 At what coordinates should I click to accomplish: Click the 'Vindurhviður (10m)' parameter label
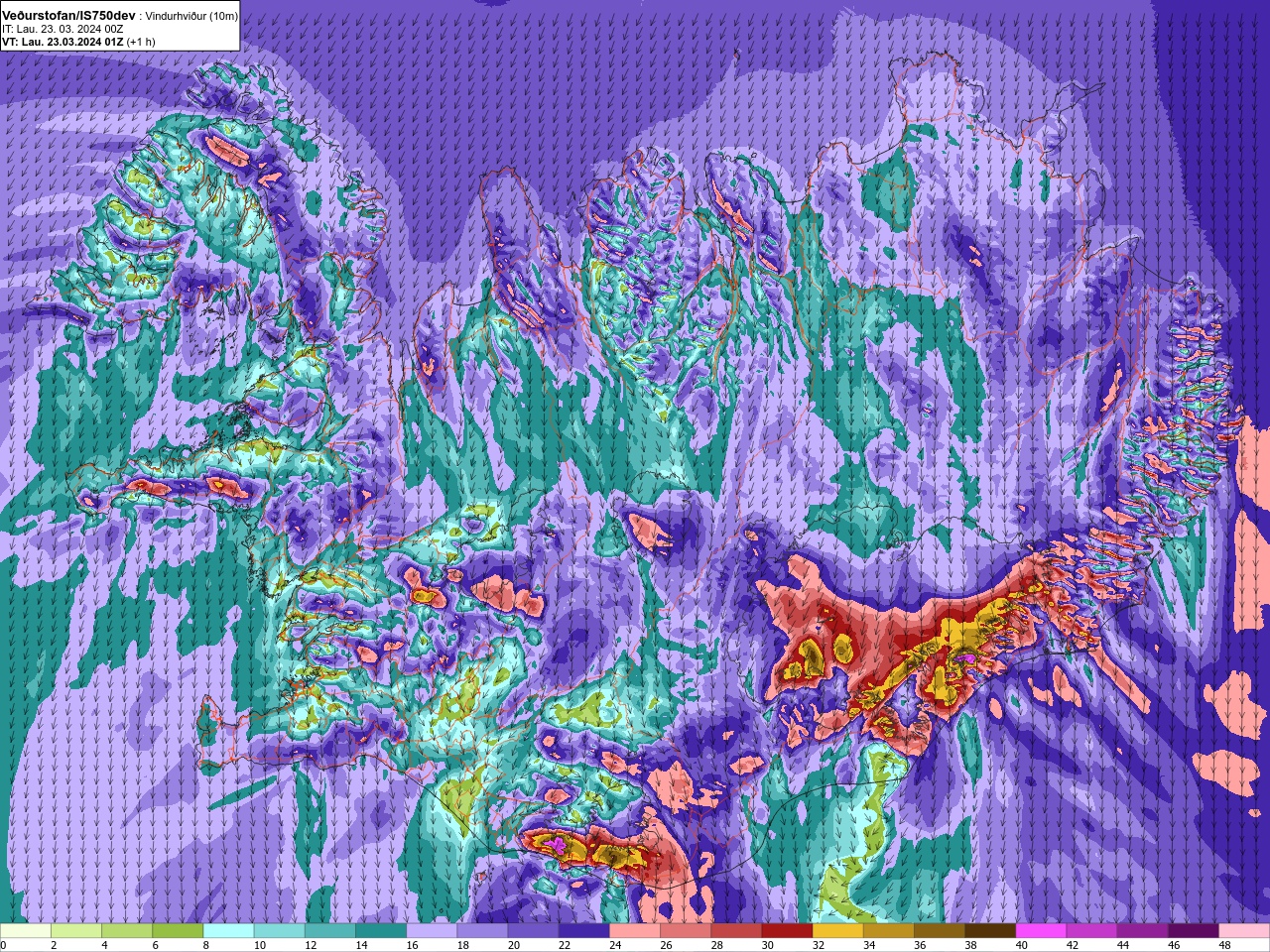[x=191, y=17]
